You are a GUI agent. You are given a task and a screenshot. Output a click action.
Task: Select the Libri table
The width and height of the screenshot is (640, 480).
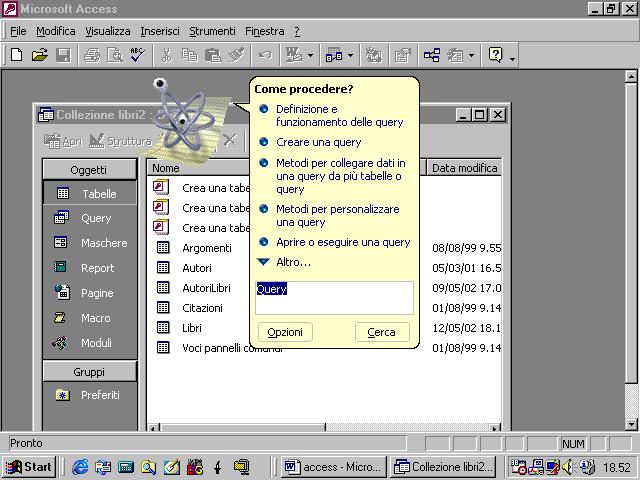(192, 328)
